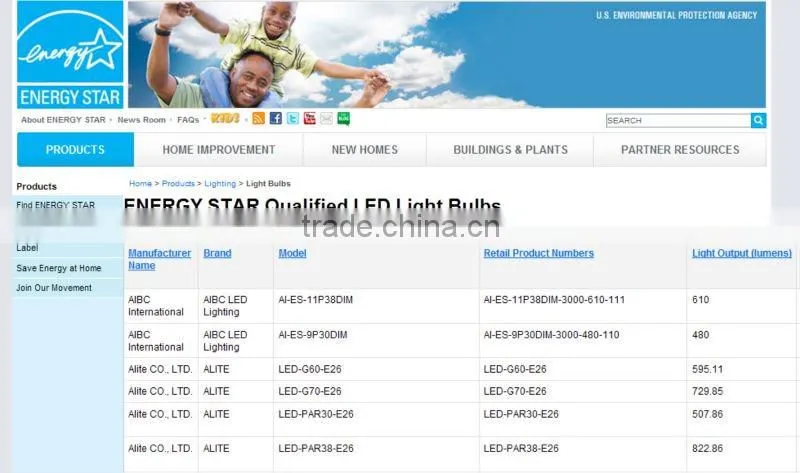
Task: Select model cell LED-G70-E26
Action: pos(310,391)
